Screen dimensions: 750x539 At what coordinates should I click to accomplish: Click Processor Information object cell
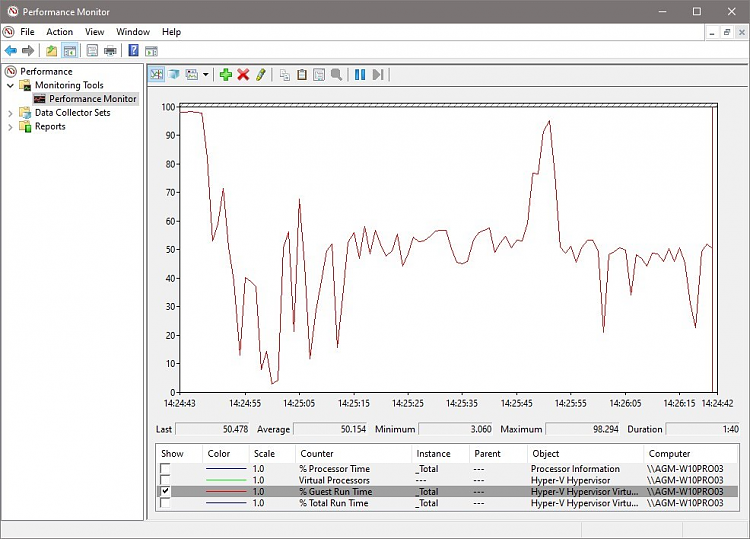pos(575,469)
